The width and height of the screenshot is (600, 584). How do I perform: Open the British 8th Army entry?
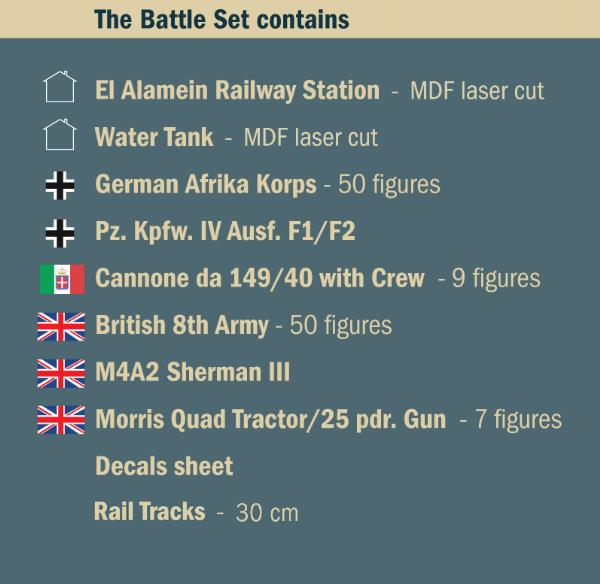(181, 325)
